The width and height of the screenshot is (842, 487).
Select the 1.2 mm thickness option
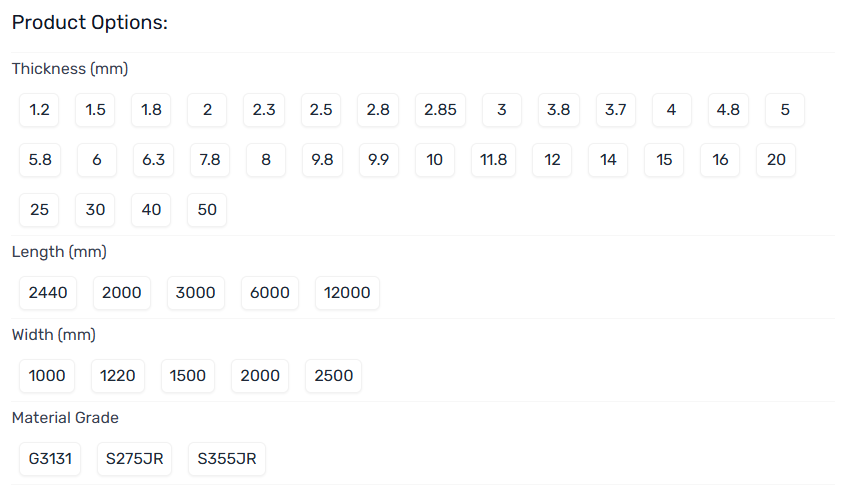[40, 110]
